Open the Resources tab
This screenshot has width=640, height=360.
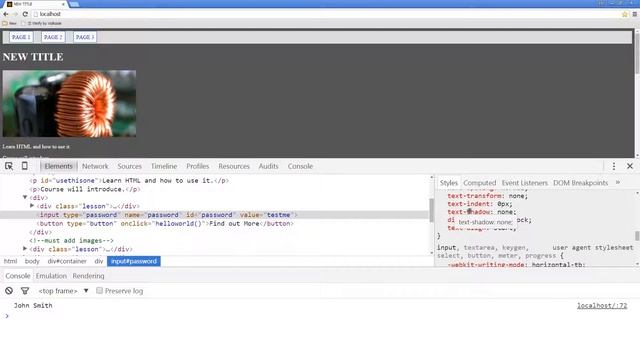pos(234,166)
